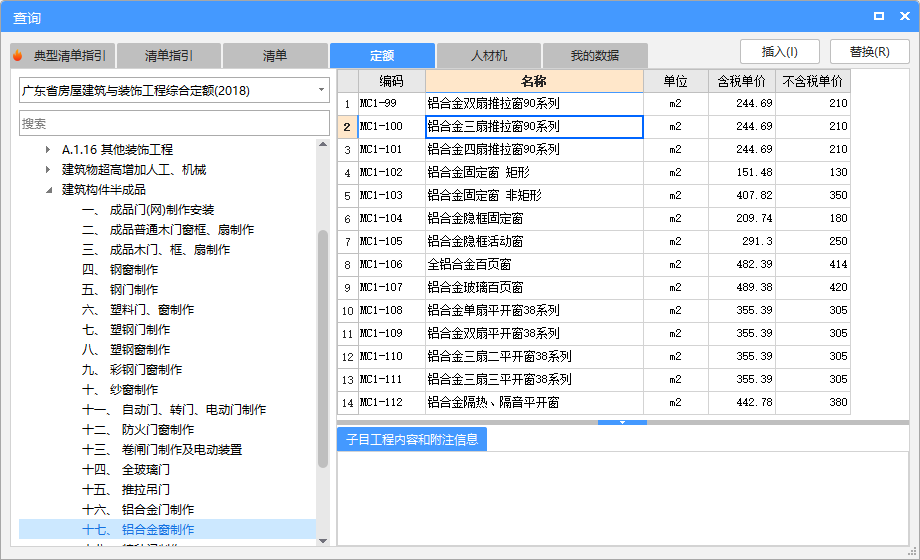Viewport: 920px width, 560px height.
Task: Open the 子目工程内容和附注信息 tab
Action: 412,439
